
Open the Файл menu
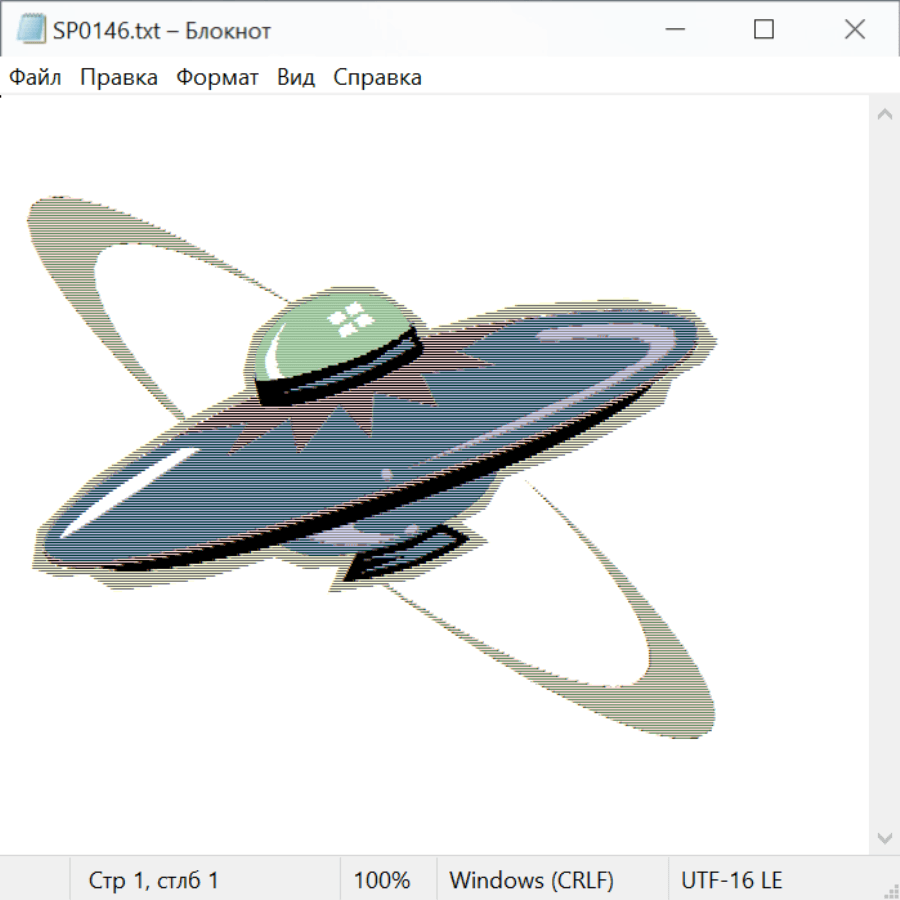coord(36,78)
